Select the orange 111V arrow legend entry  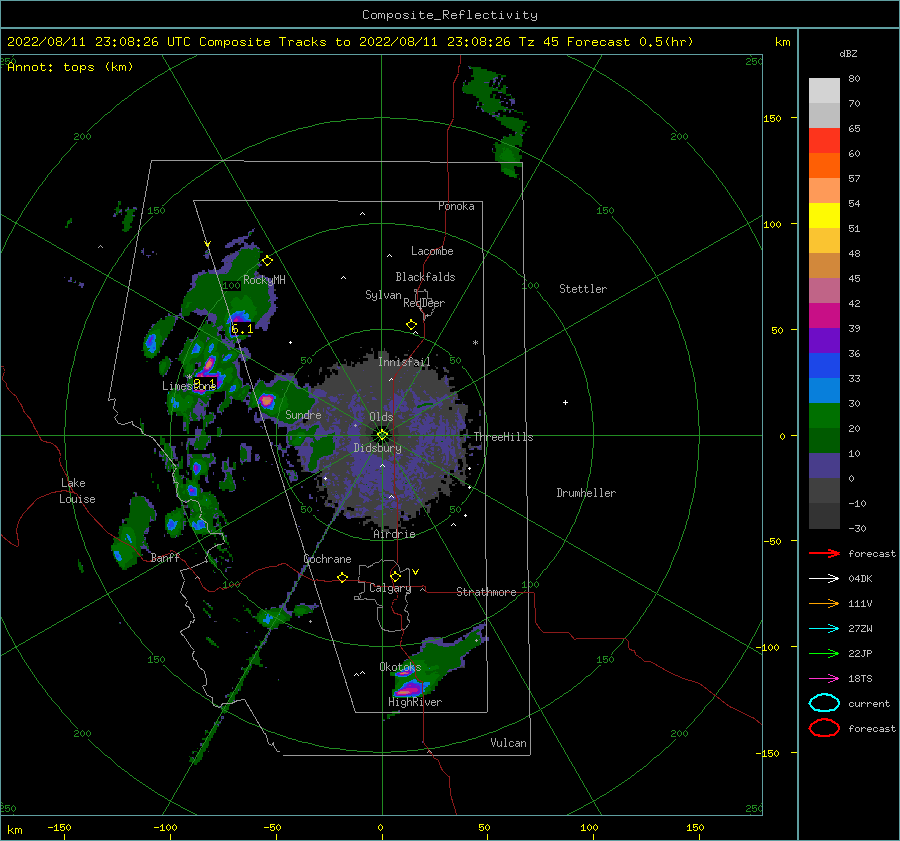(x=824, y=603)
